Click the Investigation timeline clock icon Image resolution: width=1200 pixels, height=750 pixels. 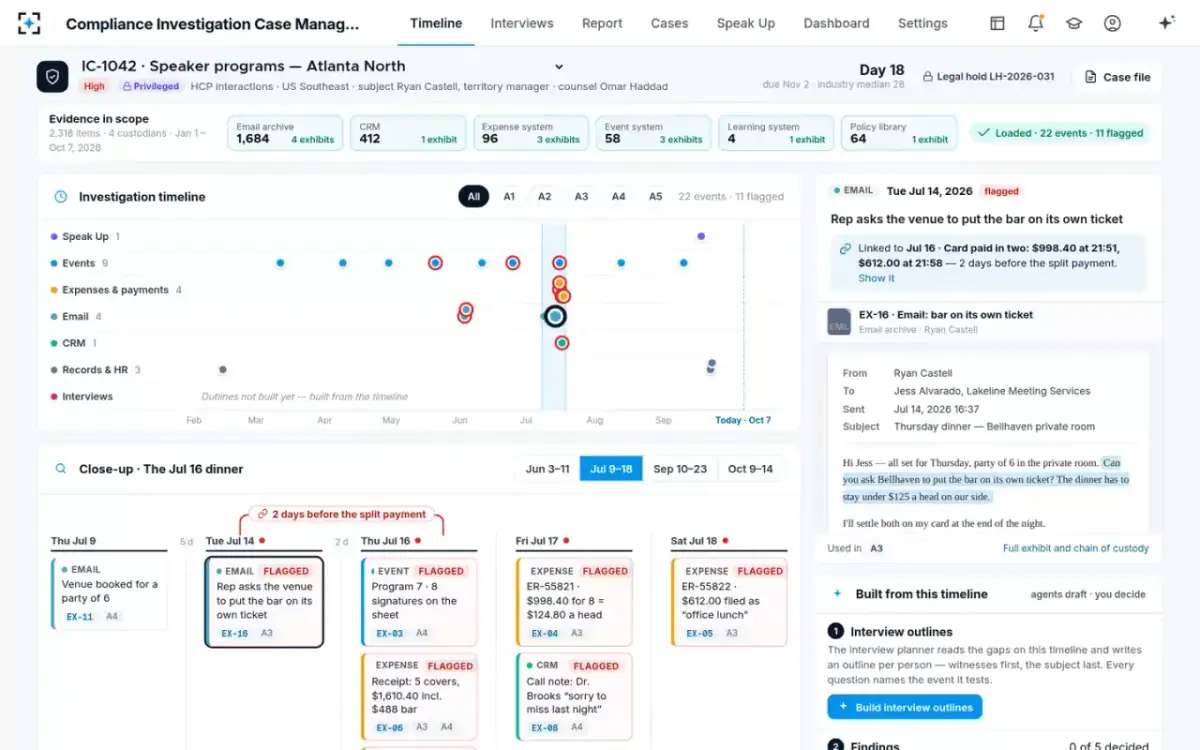click(60, 197)
